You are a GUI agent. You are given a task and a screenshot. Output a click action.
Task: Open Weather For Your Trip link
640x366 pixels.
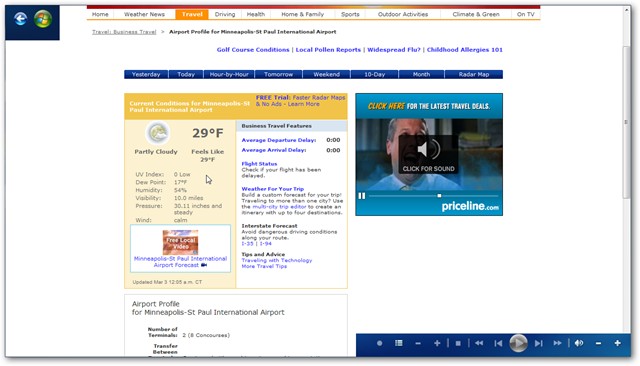point(273,189)
